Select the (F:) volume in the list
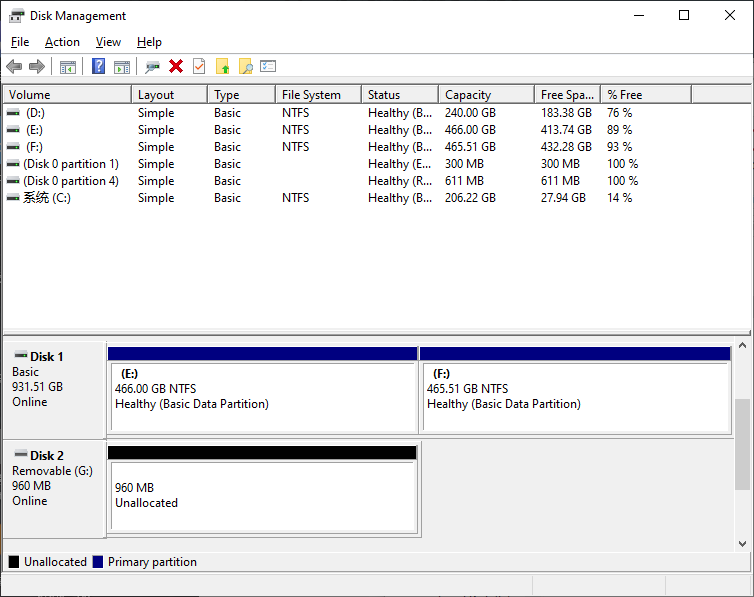The width and height of the screenshot is (754, 597). pos(34,147)
